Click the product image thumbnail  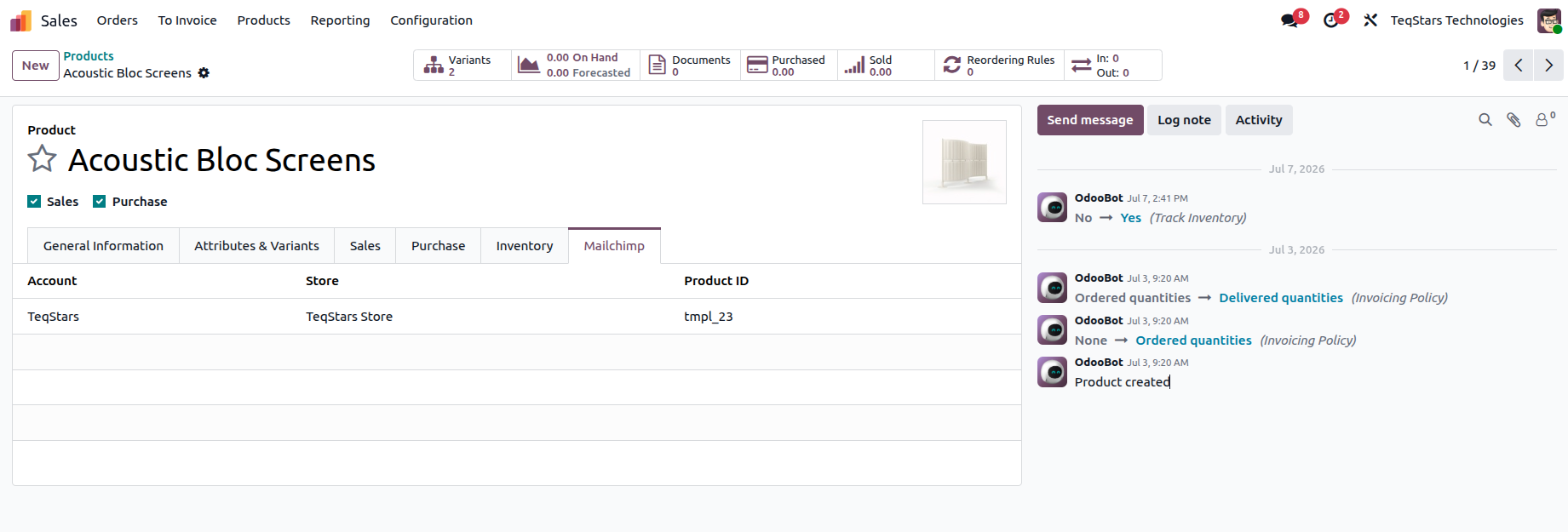(964, 162)
